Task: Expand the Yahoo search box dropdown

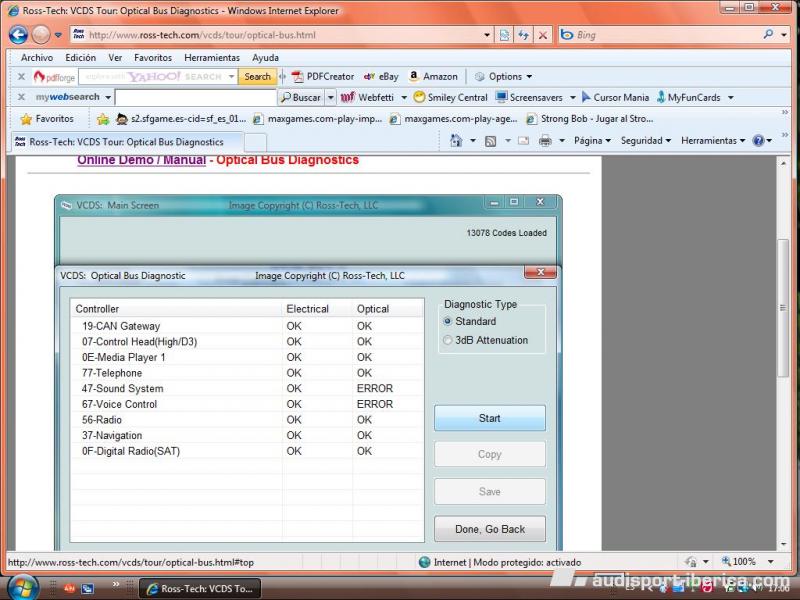Action: pos(231,77)
